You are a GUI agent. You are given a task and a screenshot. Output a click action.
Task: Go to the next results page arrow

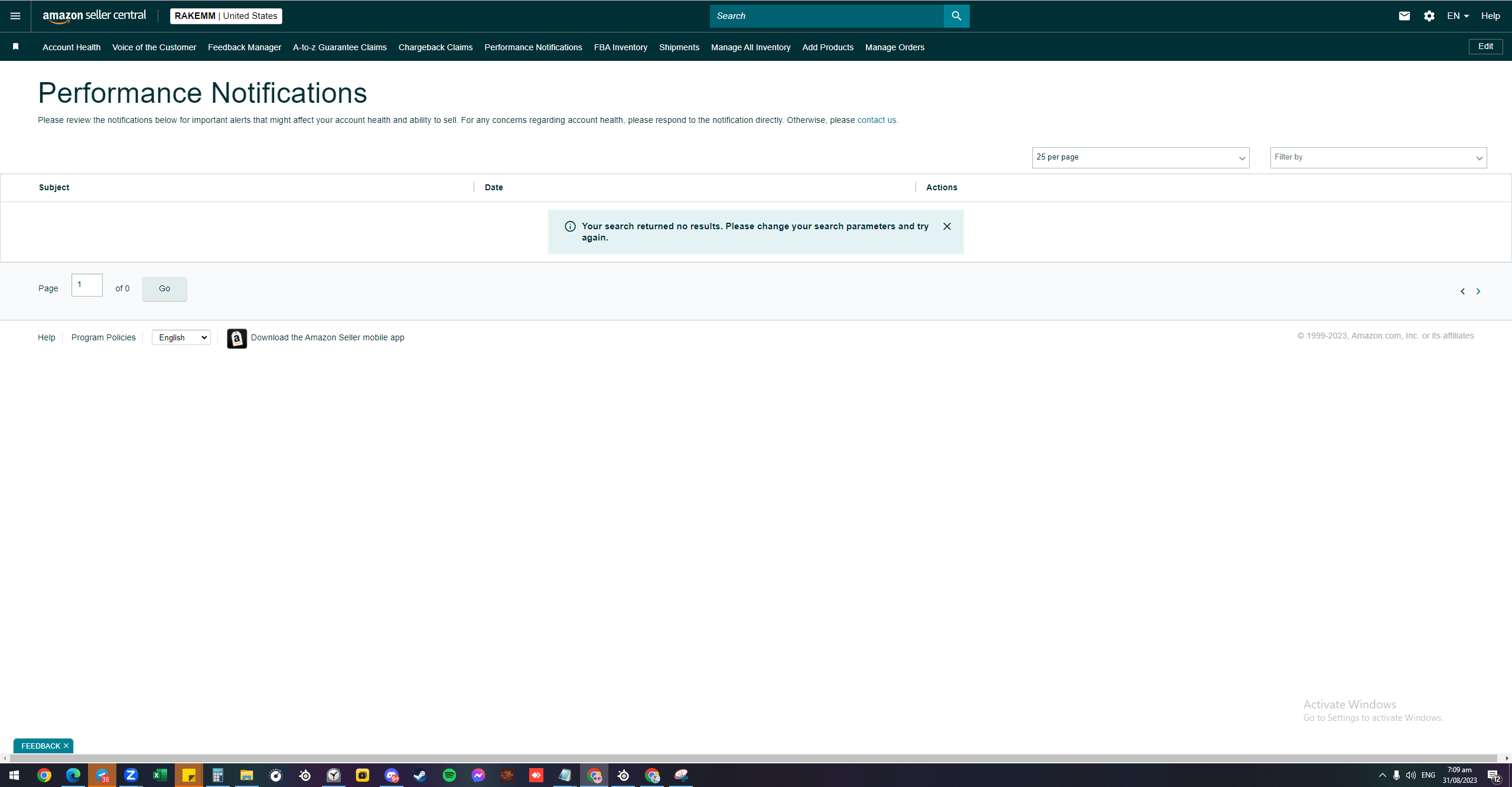[x=1478, y=291]
